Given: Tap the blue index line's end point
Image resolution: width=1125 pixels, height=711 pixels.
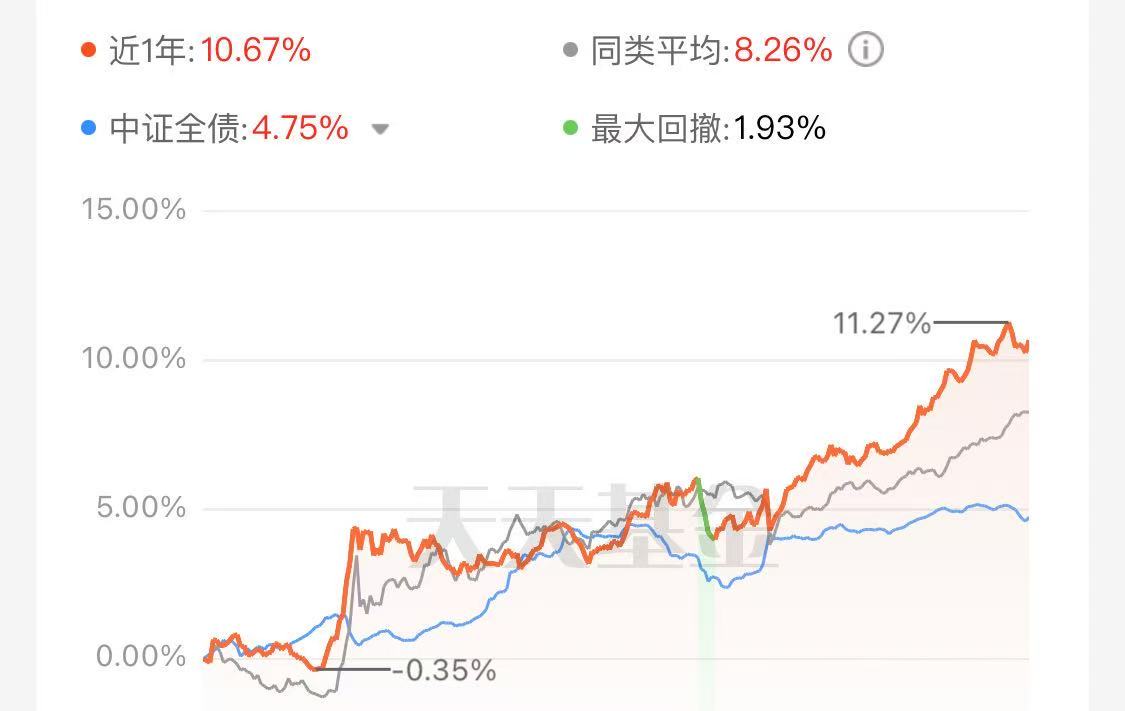Looking at the screenshot, I should point(1027,518).
